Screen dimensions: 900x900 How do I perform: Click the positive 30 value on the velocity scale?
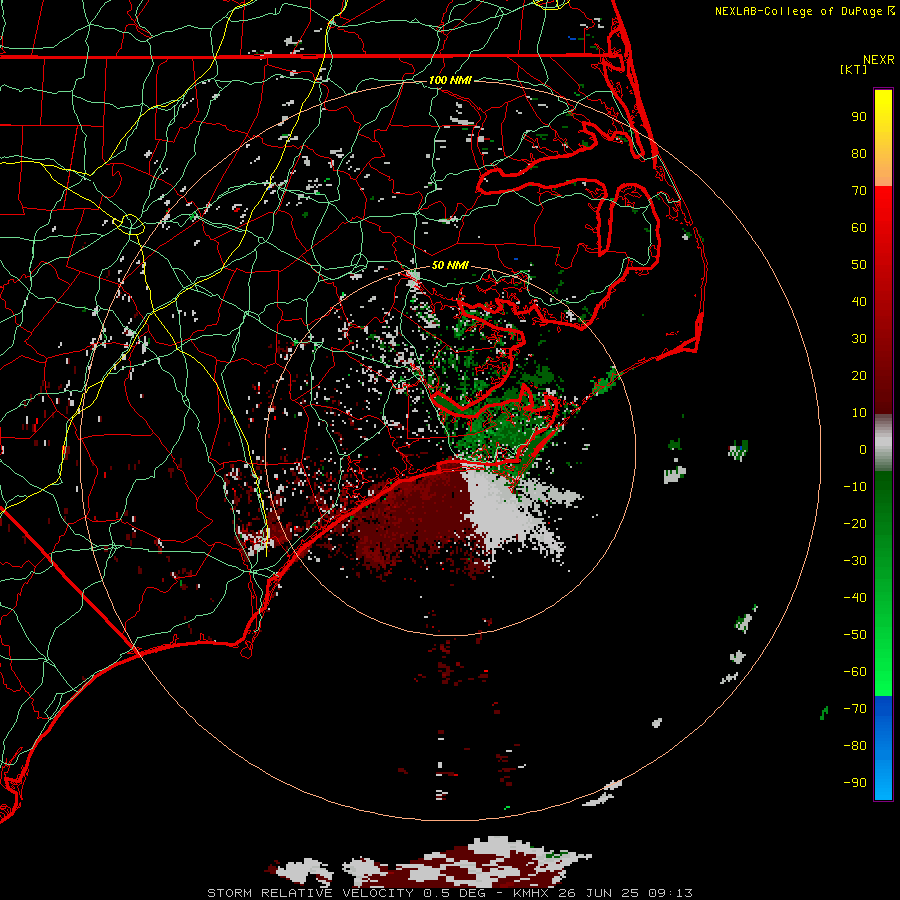point(859,339)
